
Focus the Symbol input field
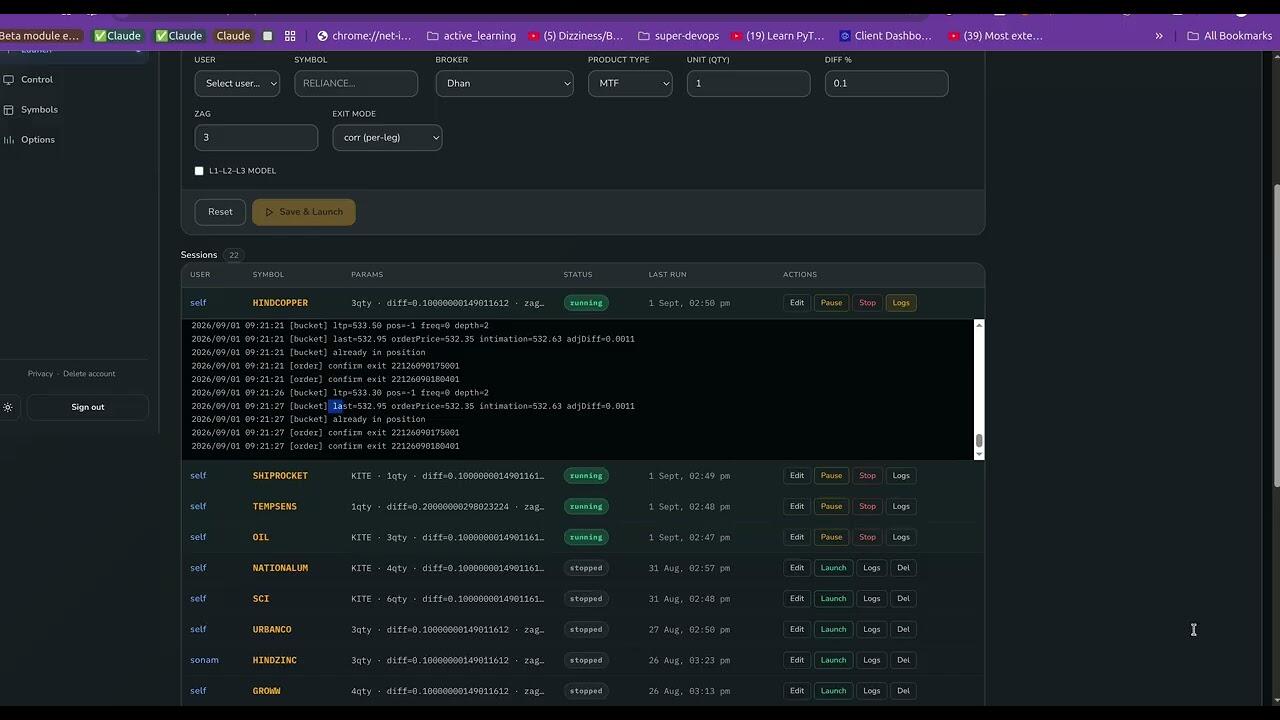(356, 83)
